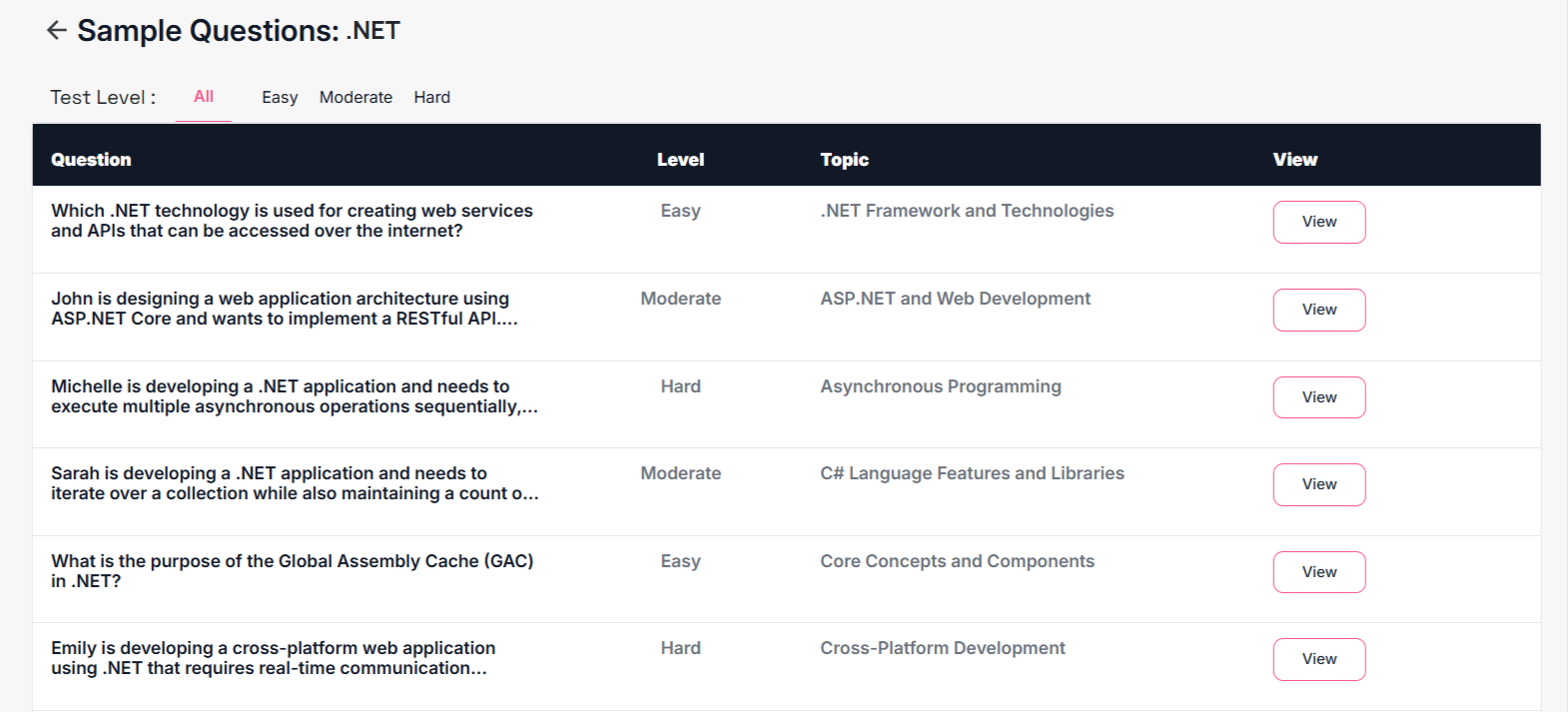View the web services and APIs question
The image size is (1568, 712).
tap(1318, 222)
